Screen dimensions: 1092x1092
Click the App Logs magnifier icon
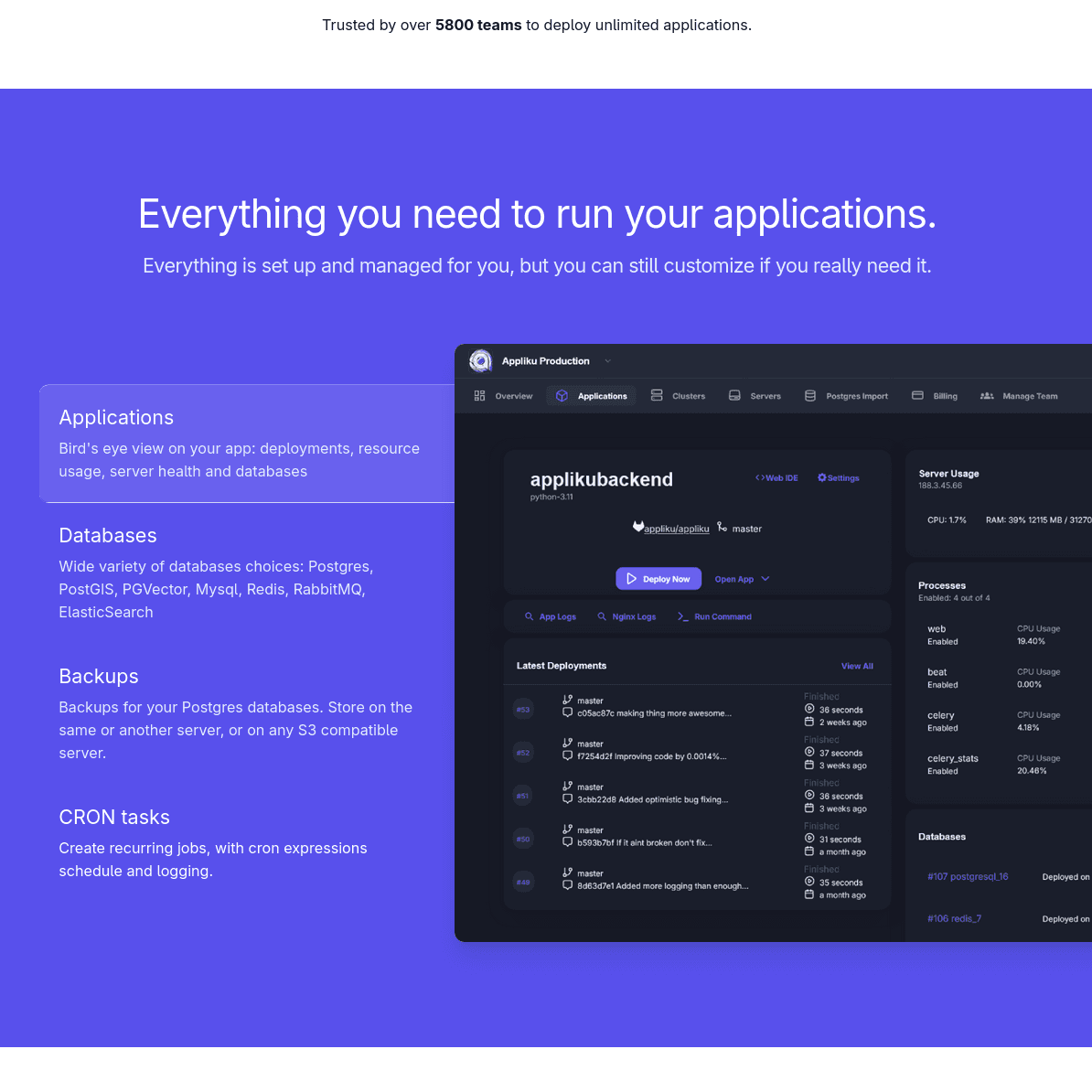(x=529, y=616)
